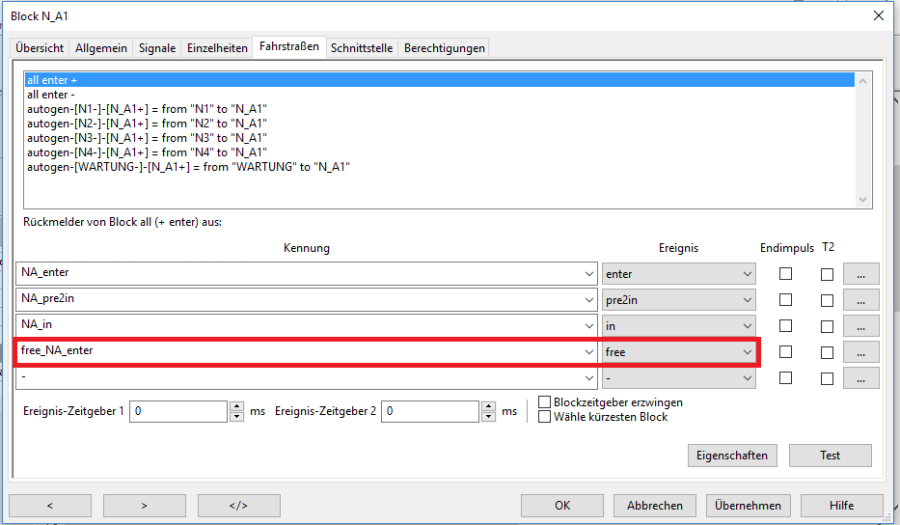Open Ereignis dropdown showing 'pre2in'
Screen dimensions: 900x525
746,299
